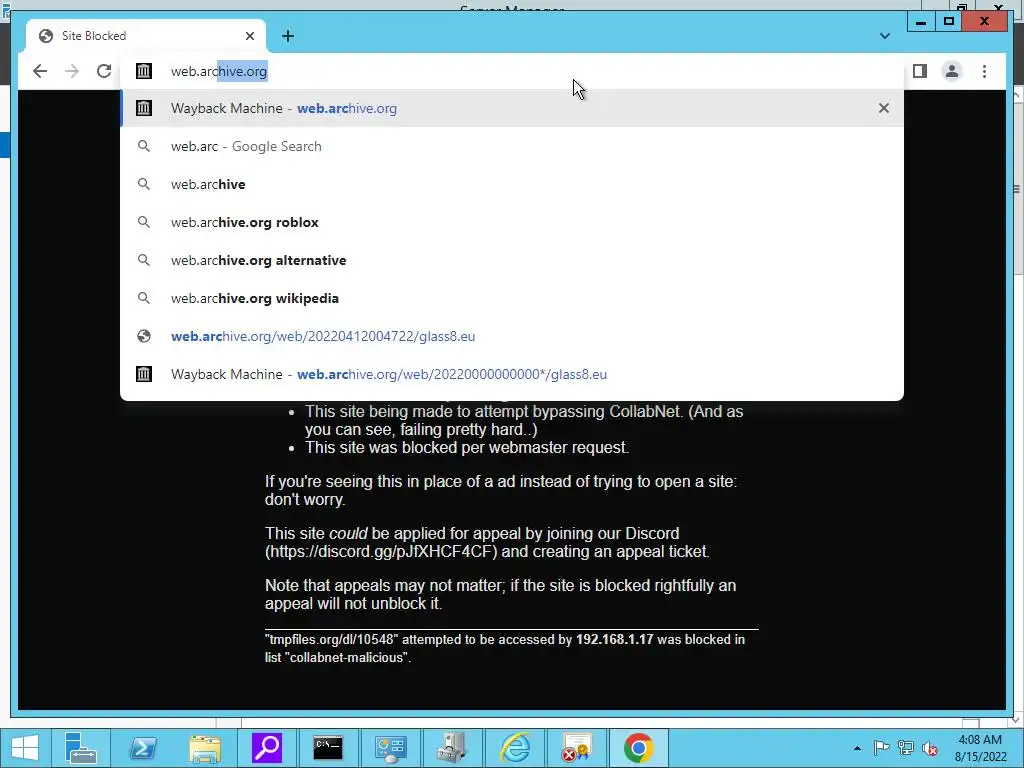Open the web.archive.org/web/20220412004722/glass8.eu suggestion
This screenshot has width=1024, height=768.
[x=512, y=336]
